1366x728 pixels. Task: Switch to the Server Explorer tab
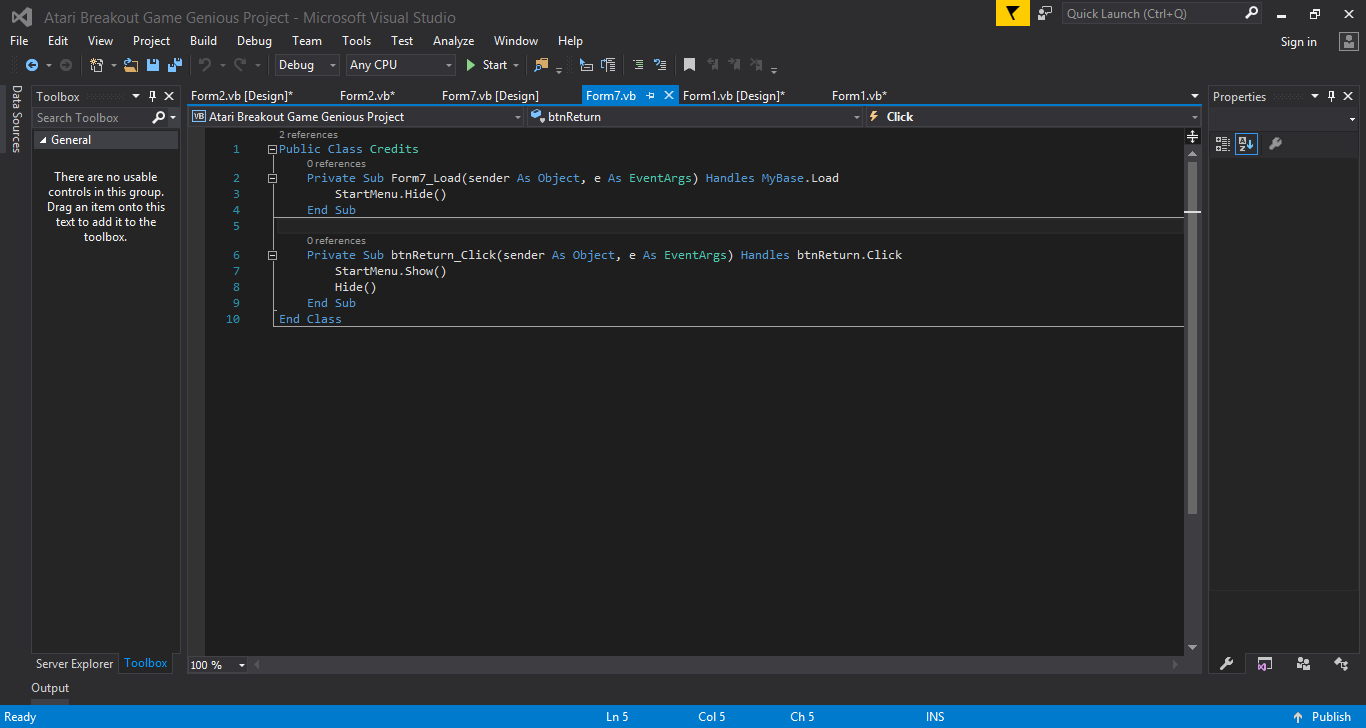click(75, 664)
